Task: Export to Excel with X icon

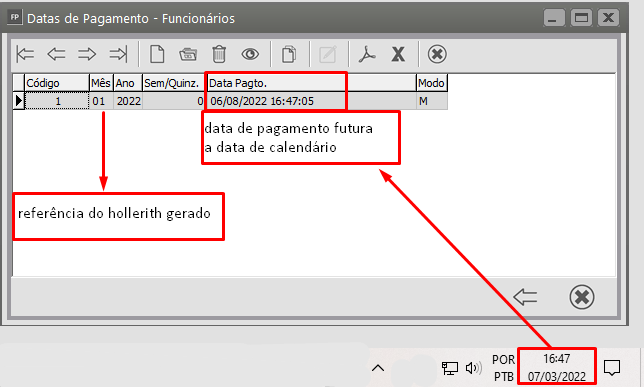Action: pos(398,54)
